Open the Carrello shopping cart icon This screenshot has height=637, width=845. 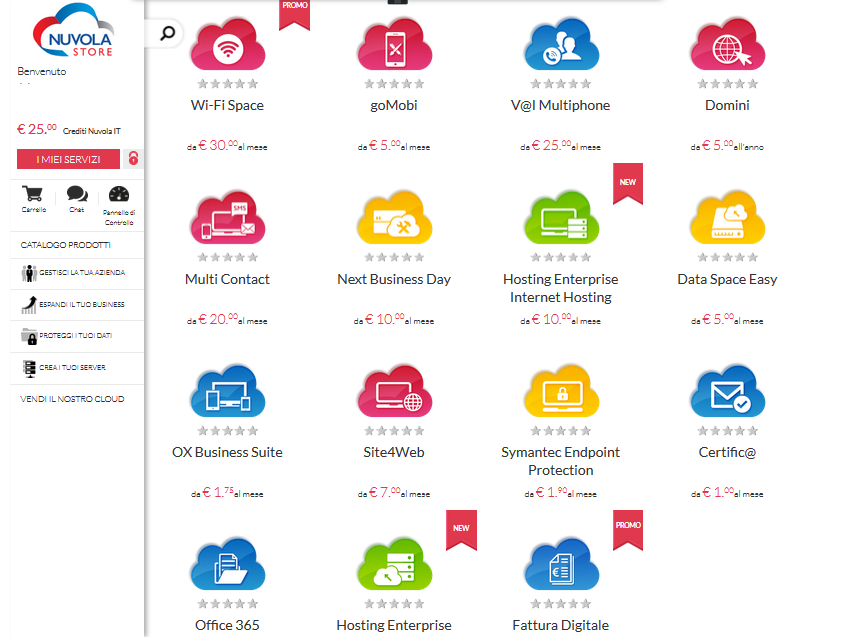point(33,196)
